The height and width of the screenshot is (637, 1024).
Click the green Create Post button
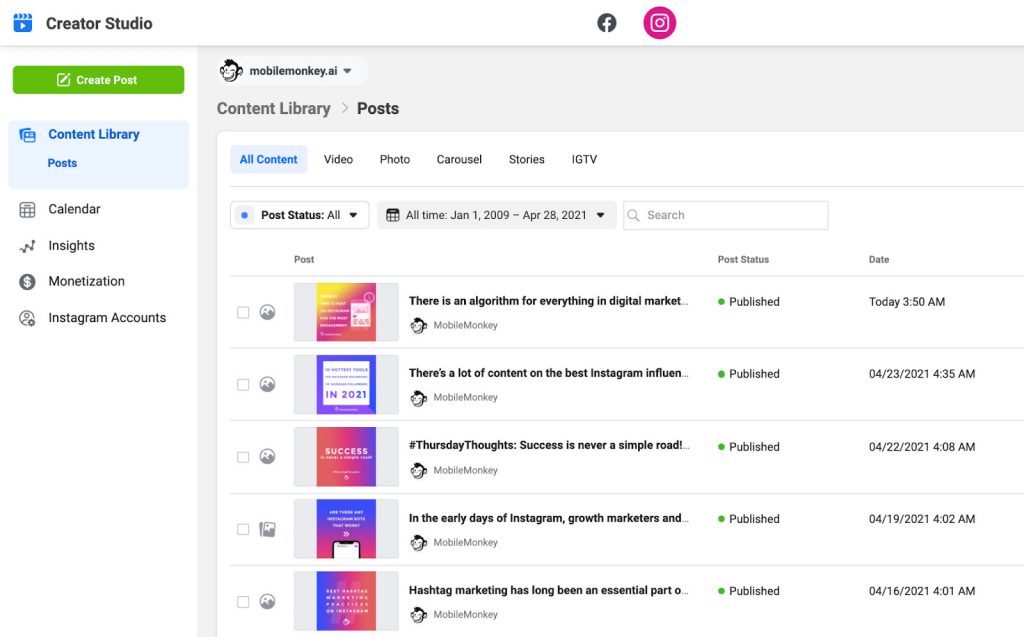pyautogui.click(x=99, y=80)
